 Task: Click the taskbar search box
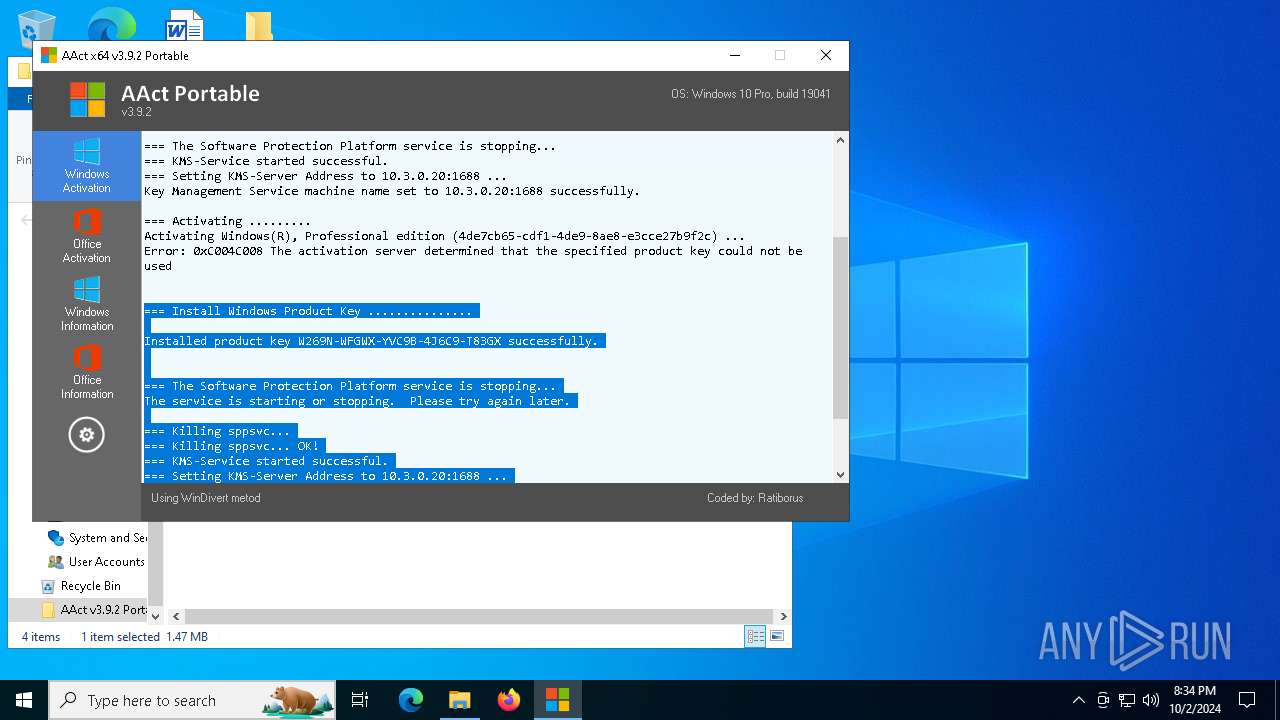[192, 700]
